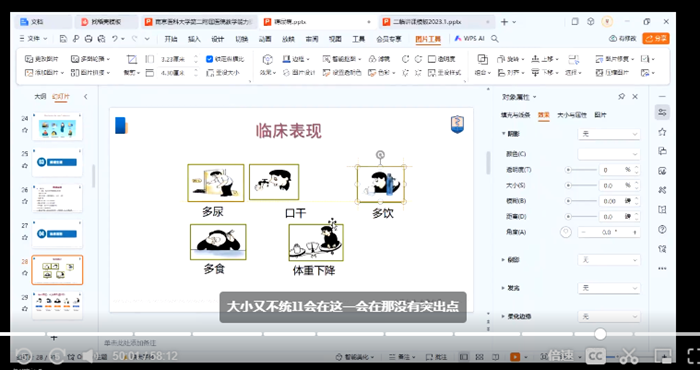
Task: Expand the 发光 glow section triangle
Action: [504, 288]
